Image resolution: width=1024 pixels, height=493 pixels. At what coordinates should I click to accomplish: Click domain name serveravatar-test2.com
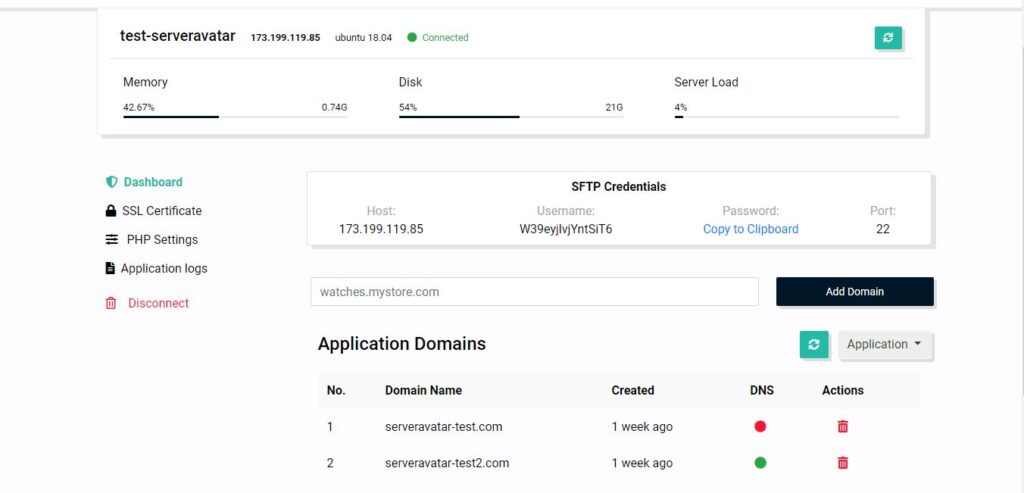coord(447,463)
